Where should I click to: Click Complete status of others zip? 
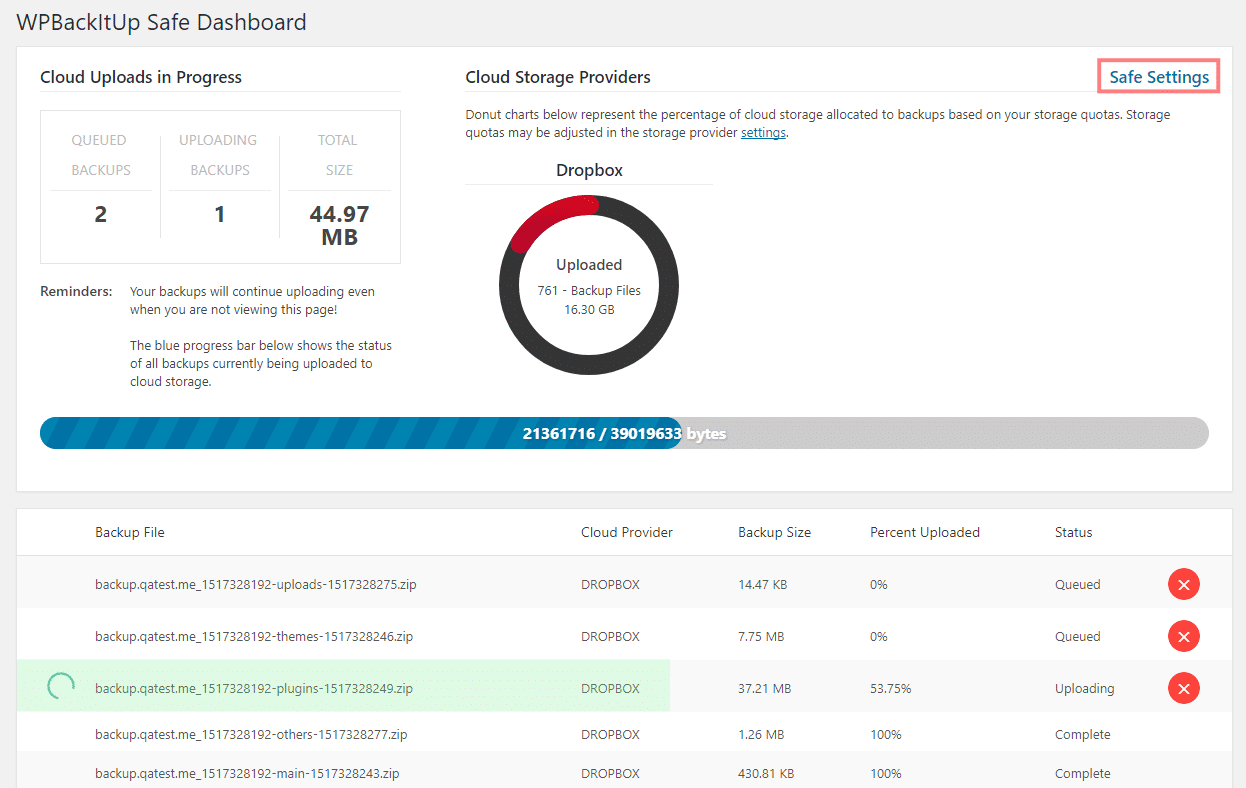pos(1082,734)
